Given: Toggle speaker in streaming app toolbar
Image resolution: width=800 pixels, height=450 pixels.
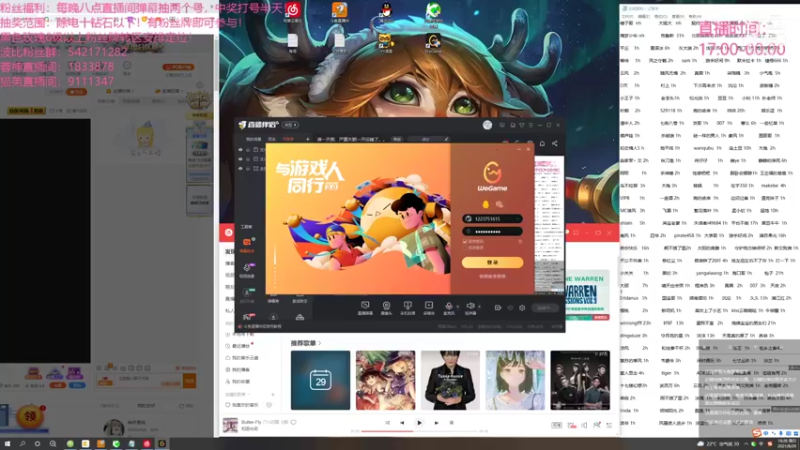Looking at the screenshot, I should (x=470, y=306).
